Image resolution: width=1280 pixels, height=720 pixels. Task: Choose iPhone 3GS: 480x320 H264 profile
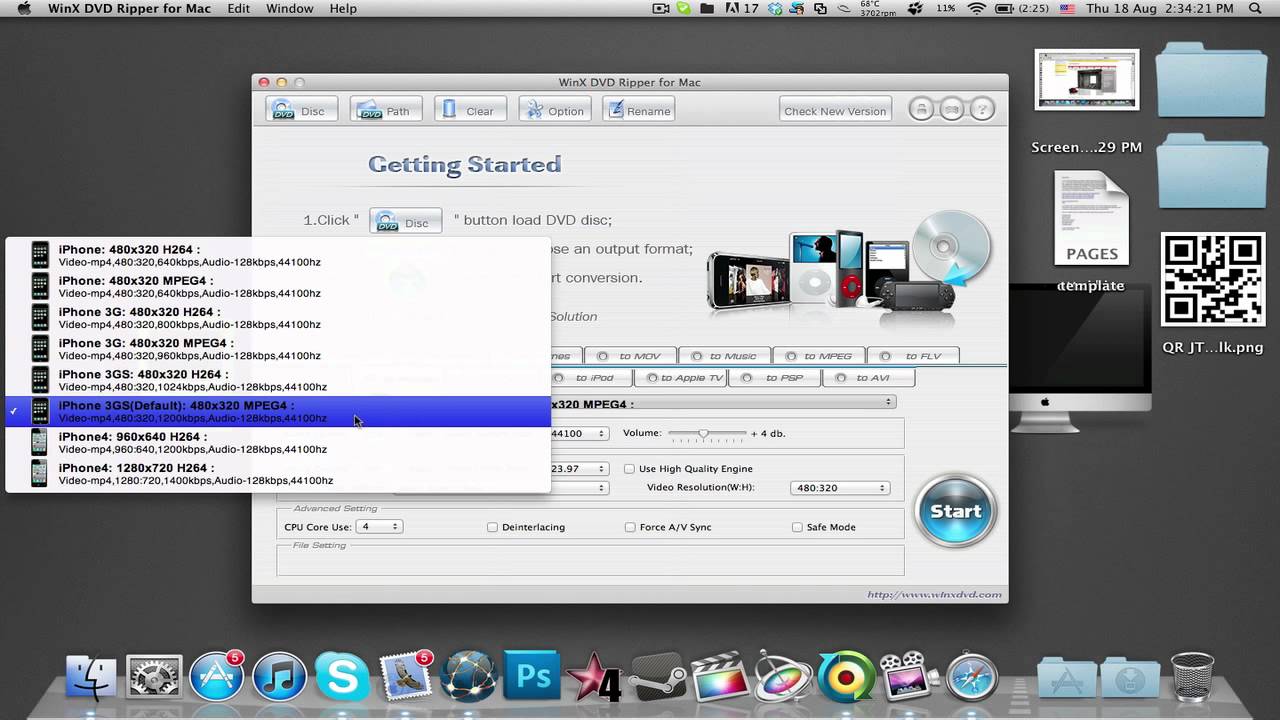(278, 380)
